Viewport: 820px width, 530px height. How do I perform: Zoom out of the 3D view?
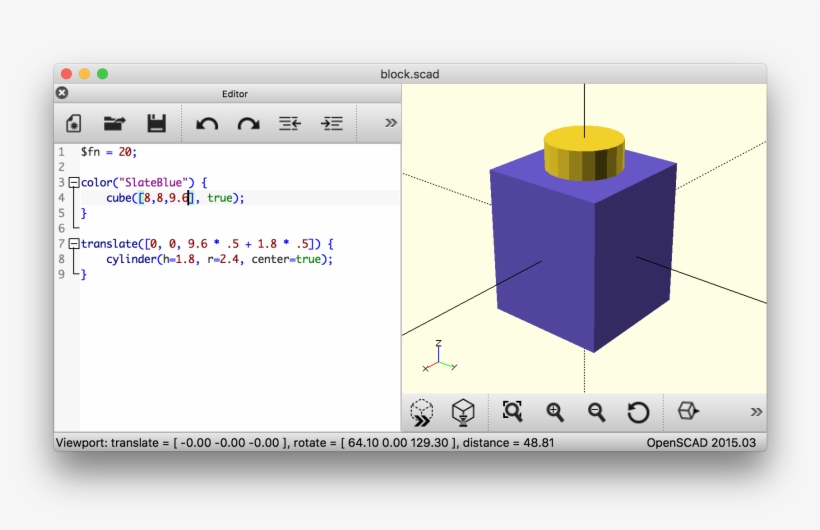click(x=597, y=412)
